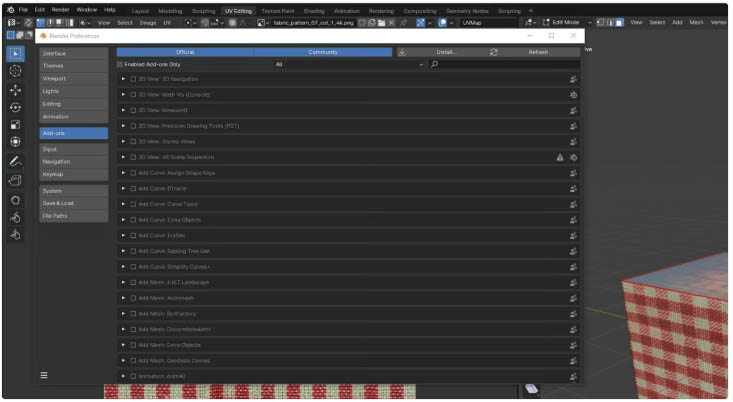Open the Edit Mode selector dropdown
Viewport: 733px width, 402px height.
(x=565, y=22)
